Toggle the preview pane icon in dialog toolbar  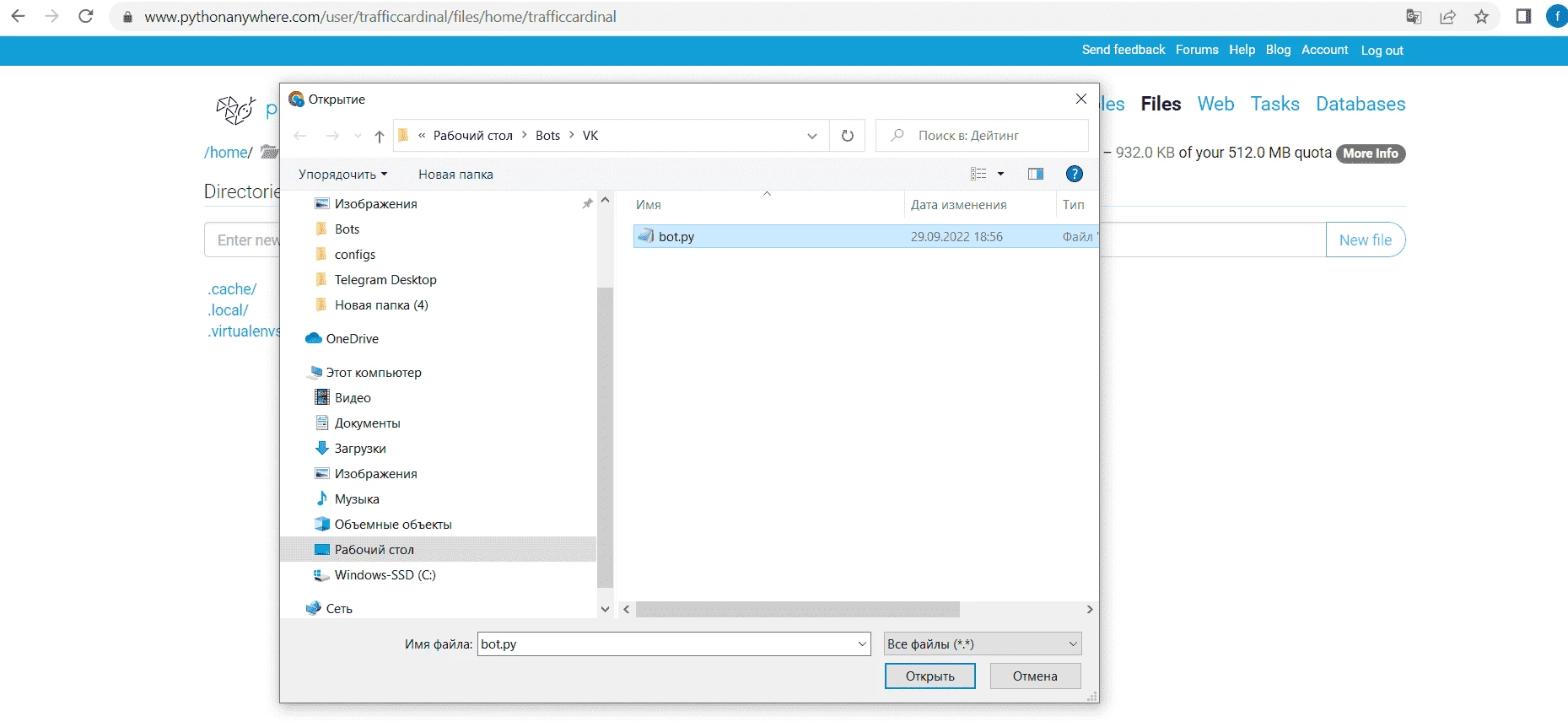coord(1036,174)
